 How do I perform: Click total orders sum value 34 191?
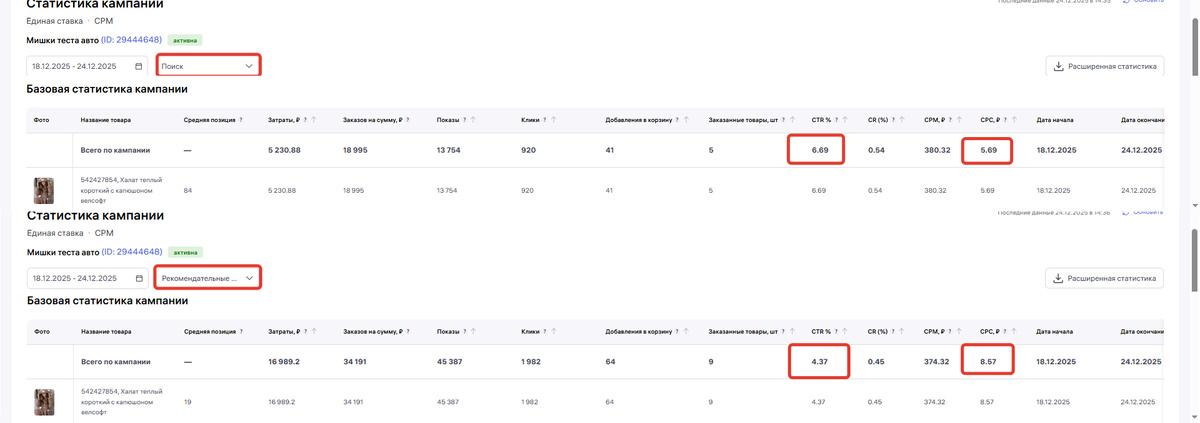pos(355,362)
